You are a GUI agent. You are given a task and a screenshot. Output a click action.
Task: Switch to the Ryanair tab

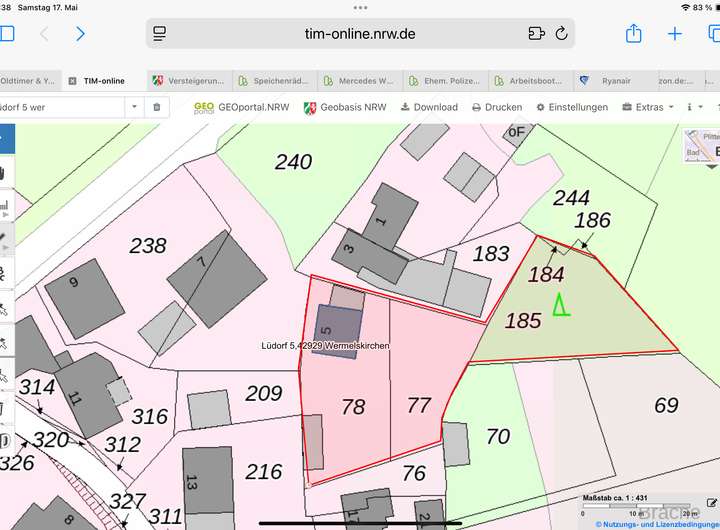[610, 81]
